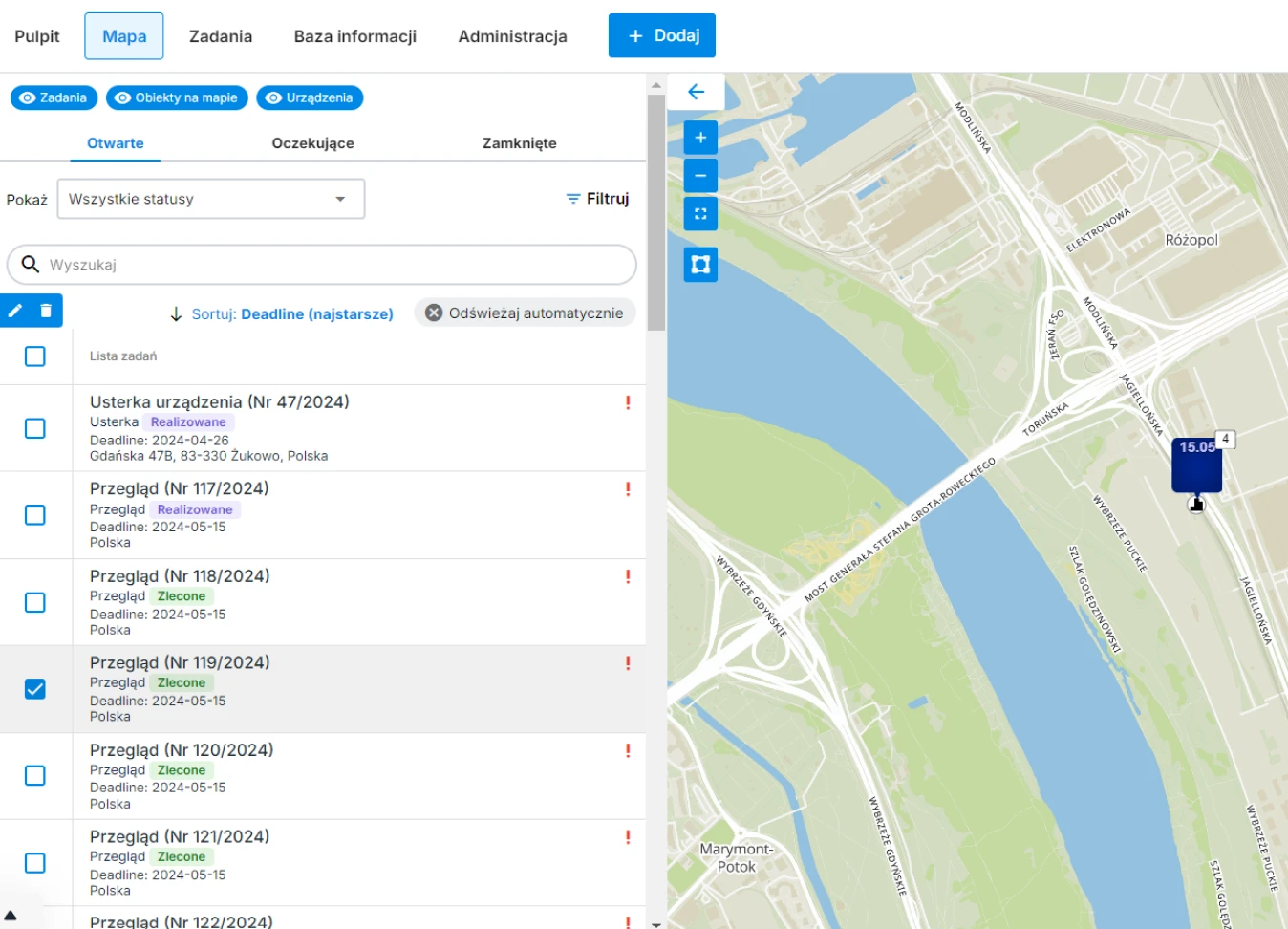The width and height of the screenshot is (1288, 929).
Task: Switch to the Otwarte tab
Action: click(116, 143)
